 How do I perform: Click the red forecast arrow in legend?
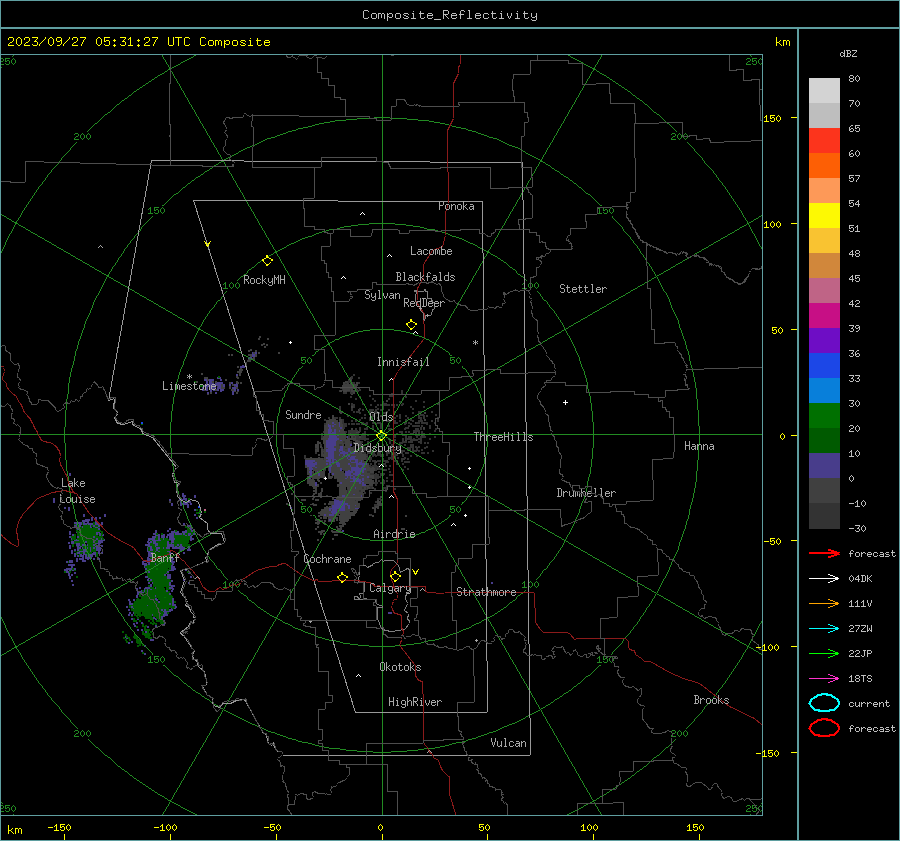coord(824,553)
